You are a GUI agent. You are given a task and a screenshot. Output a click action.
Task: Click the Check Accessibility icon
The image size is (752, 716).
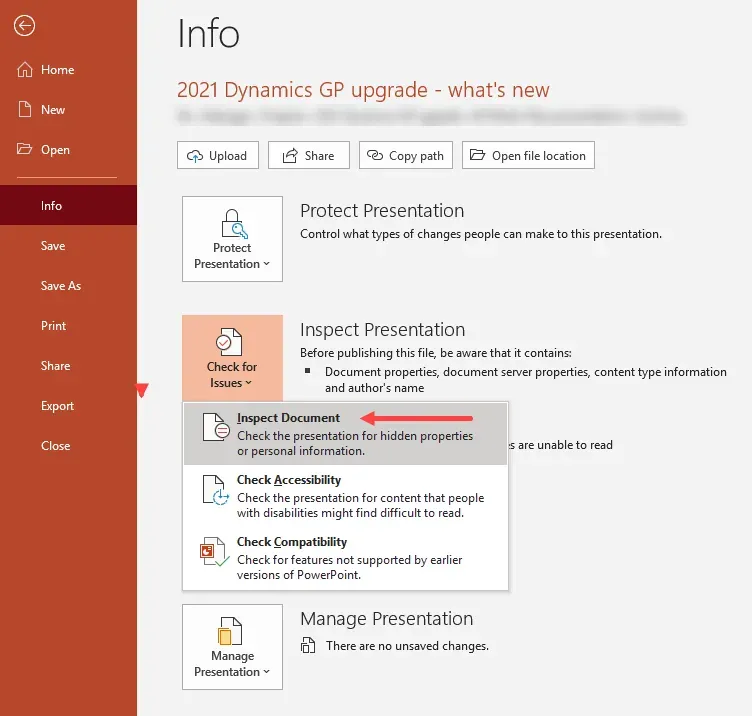point(215,489)
